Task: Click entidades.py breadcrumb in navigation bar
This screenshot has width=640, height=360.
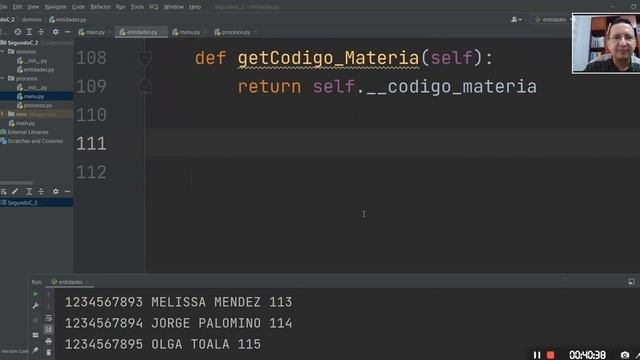Action: [x=68, y=20]
